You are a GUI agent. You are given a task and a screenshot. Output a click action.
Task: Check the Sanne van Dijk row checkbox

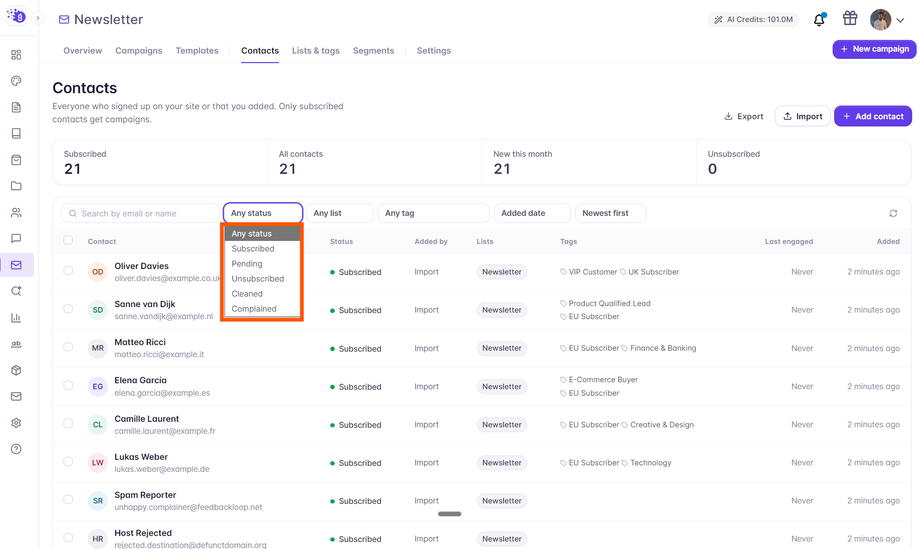point(68,309)
